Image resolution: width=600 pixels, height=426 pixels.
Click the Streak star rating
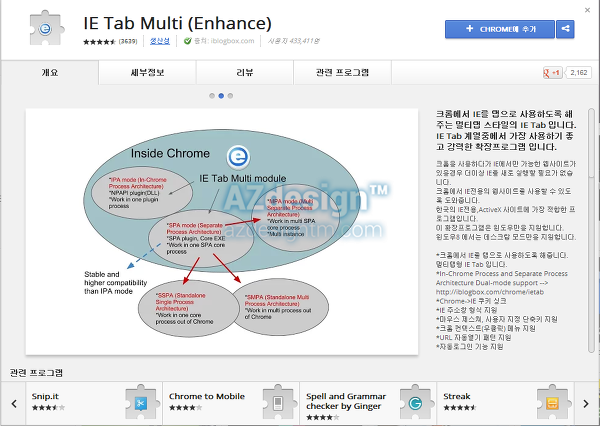pos(460,408)
